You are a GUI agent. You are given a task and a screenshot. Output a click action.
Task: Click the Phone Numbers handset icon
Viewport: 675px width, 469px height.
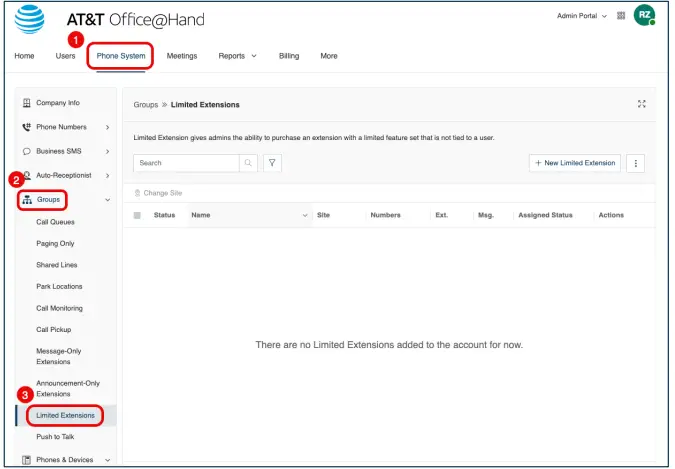[27, 127]
